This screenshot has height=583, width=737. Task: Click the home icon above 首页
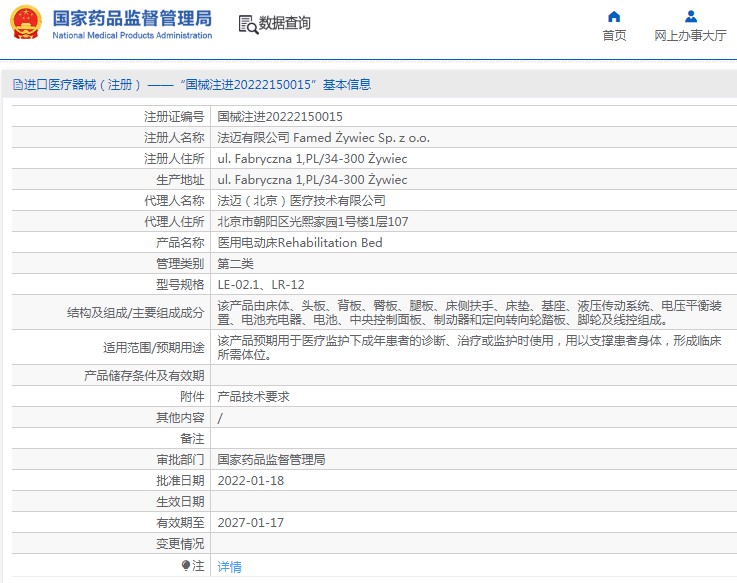(x=614, y=16)
